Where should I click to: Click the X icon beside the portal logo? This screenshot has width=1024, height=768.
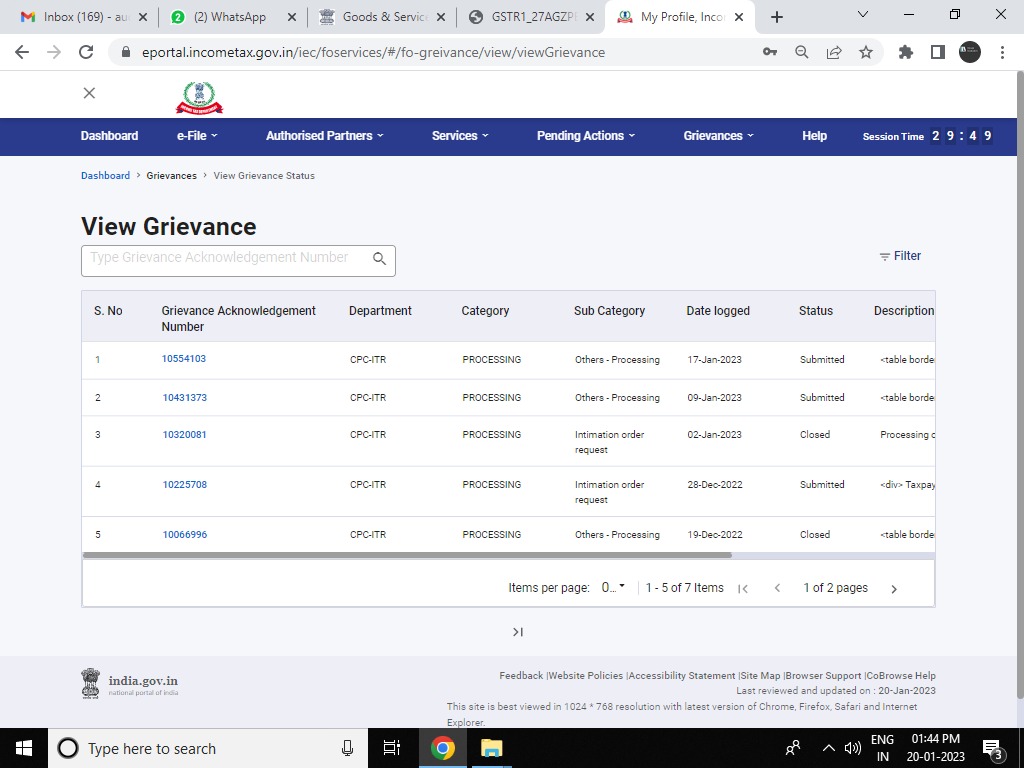pyautogui.click(x=89, y=93)
